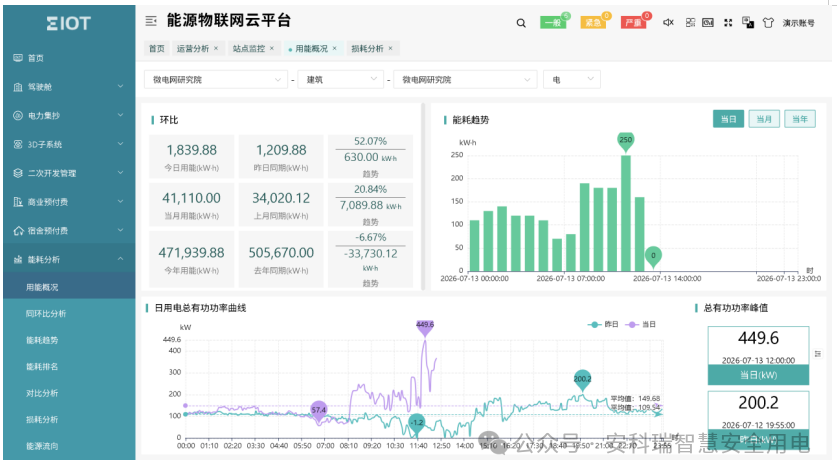The height and width of the screenshot is (476, 837).
Task: Click the EIOT logo
Action: pyautogui.click(x=69, y=23)
